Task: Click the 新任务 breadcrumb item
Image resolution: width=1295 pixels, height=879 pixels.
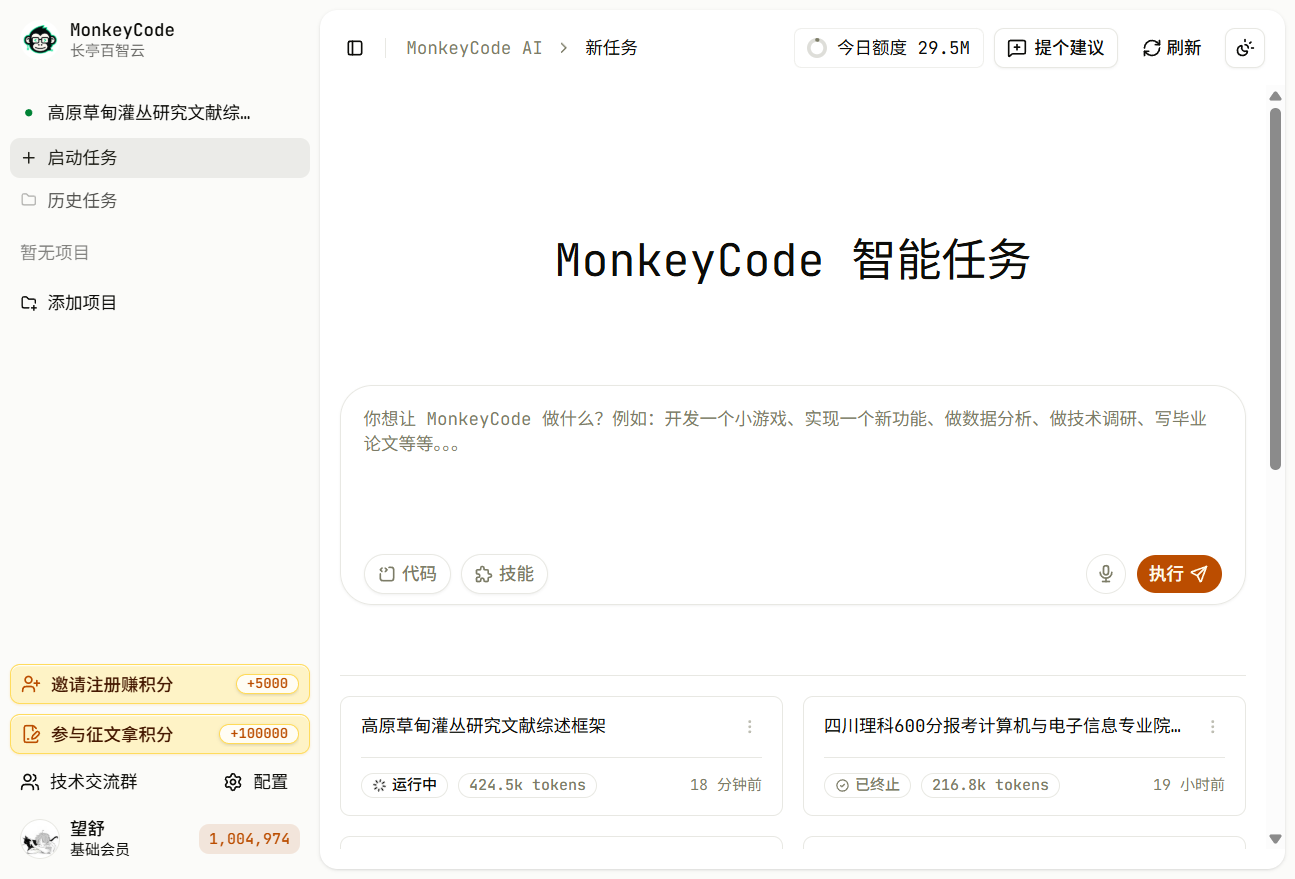Action: click(611, 48)
